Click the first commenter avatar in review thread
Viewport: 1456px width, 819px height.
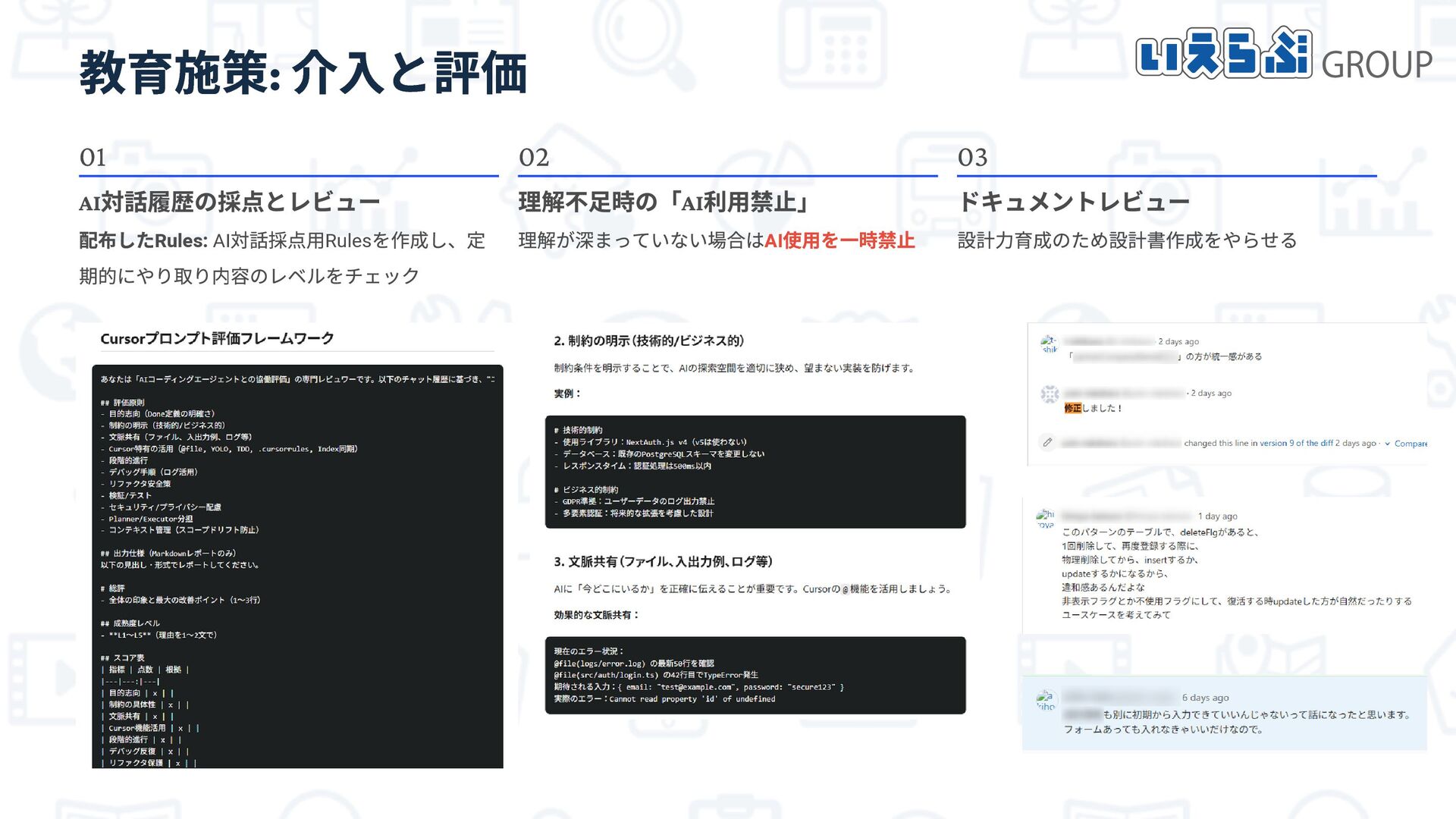click(1050, 344)
